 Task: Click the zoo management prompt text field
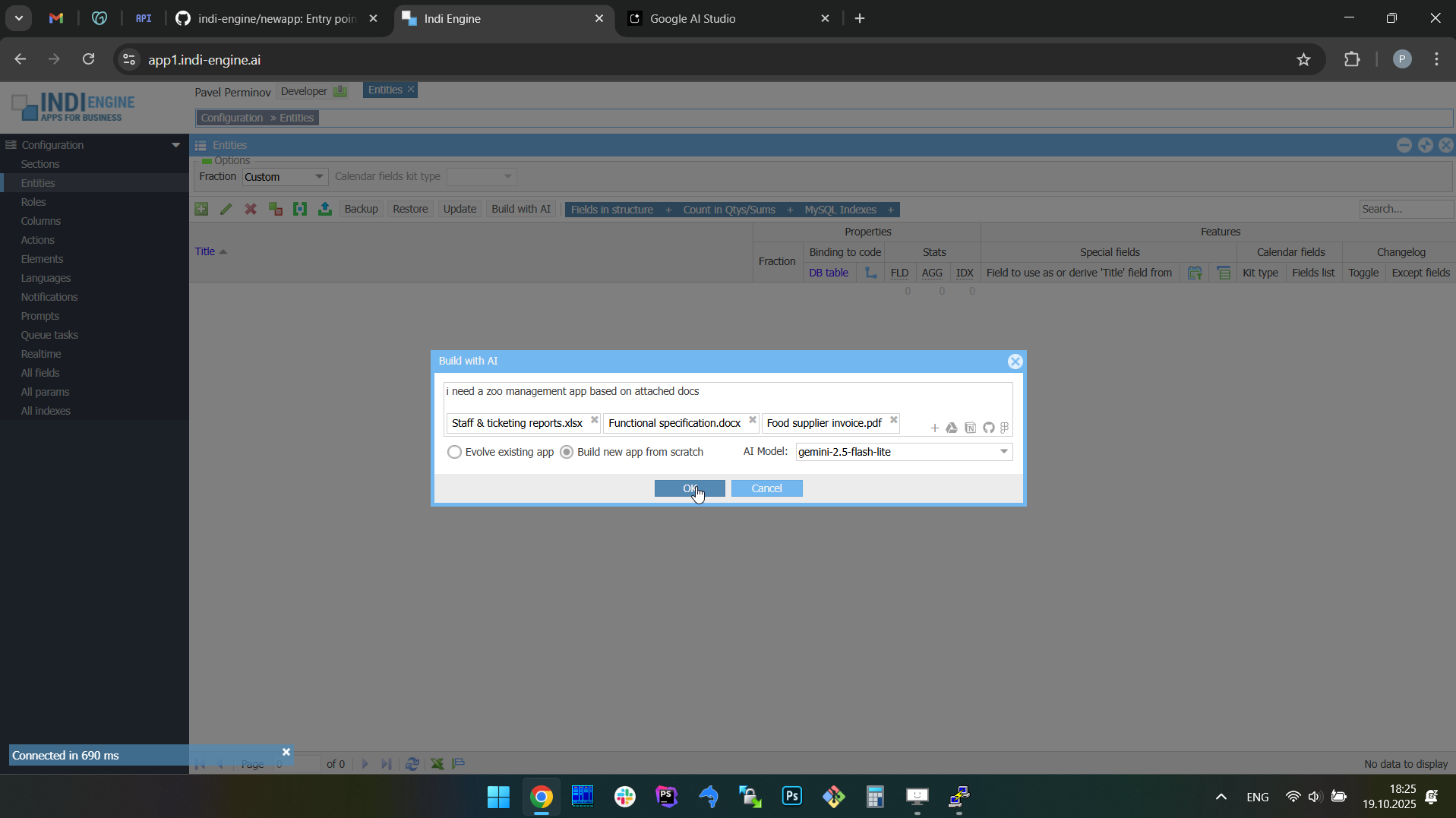pos(727,392)
